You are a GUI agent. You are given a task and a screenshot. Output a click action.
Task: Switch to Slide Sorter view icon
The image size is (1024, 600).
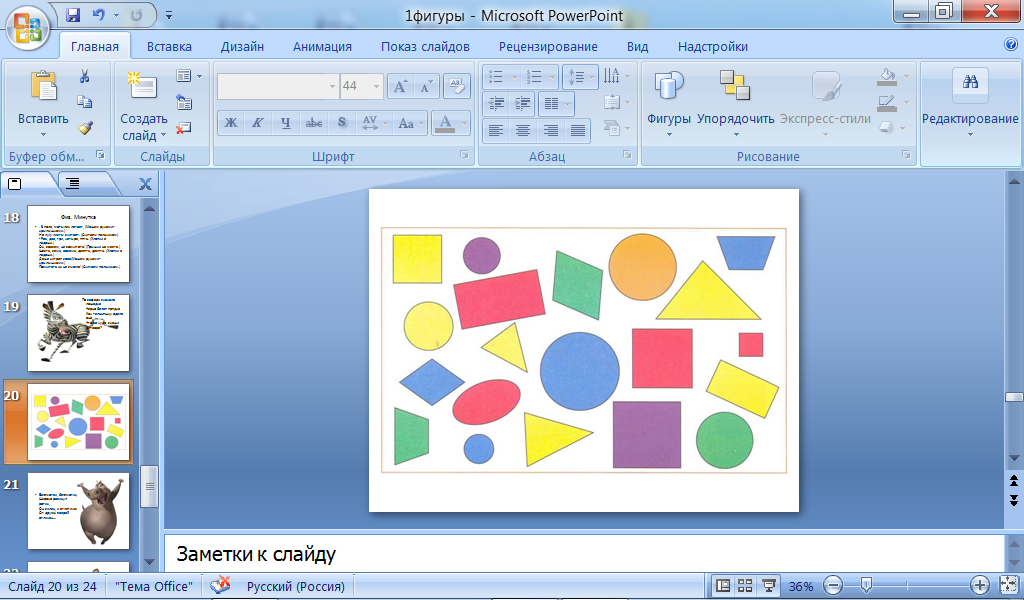pos(745,586)
